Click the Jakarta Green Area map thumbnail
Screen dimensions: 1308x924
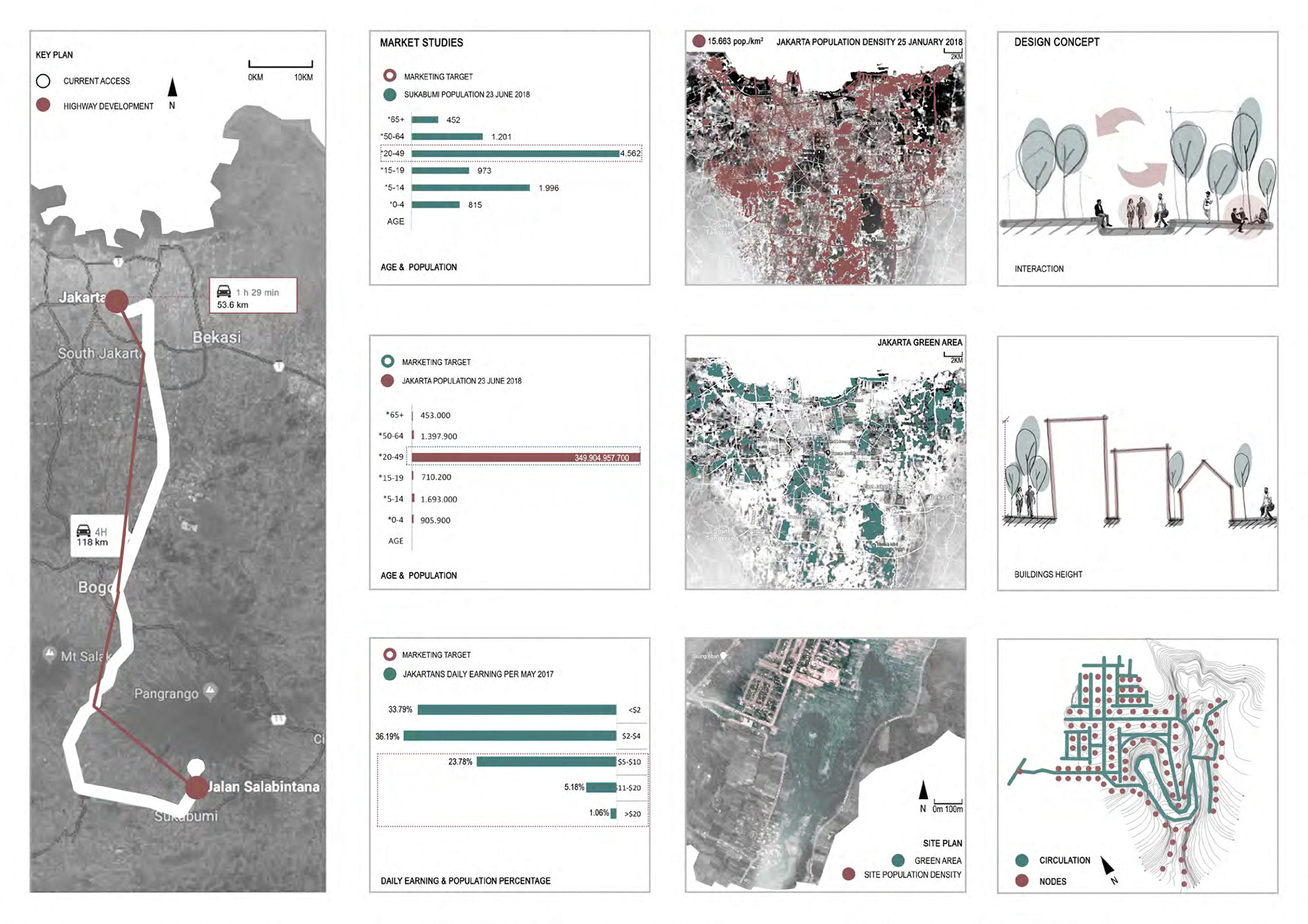tap(825, 470)
